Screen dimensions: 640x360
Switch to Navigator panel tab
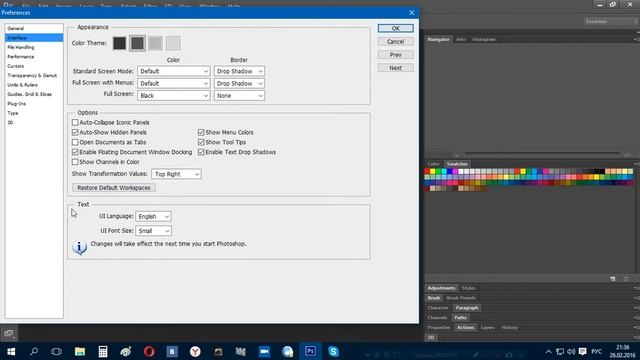click(438, 40)
